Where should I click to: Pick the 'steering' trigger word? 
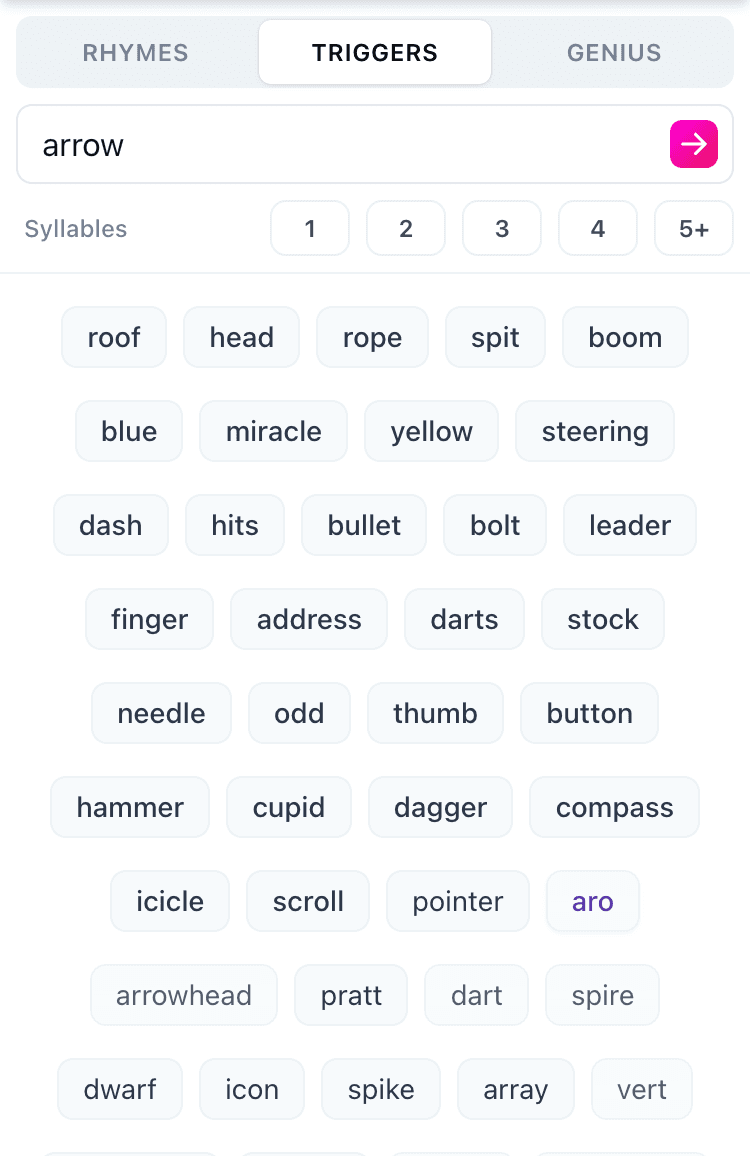click(x=594, y=431)
